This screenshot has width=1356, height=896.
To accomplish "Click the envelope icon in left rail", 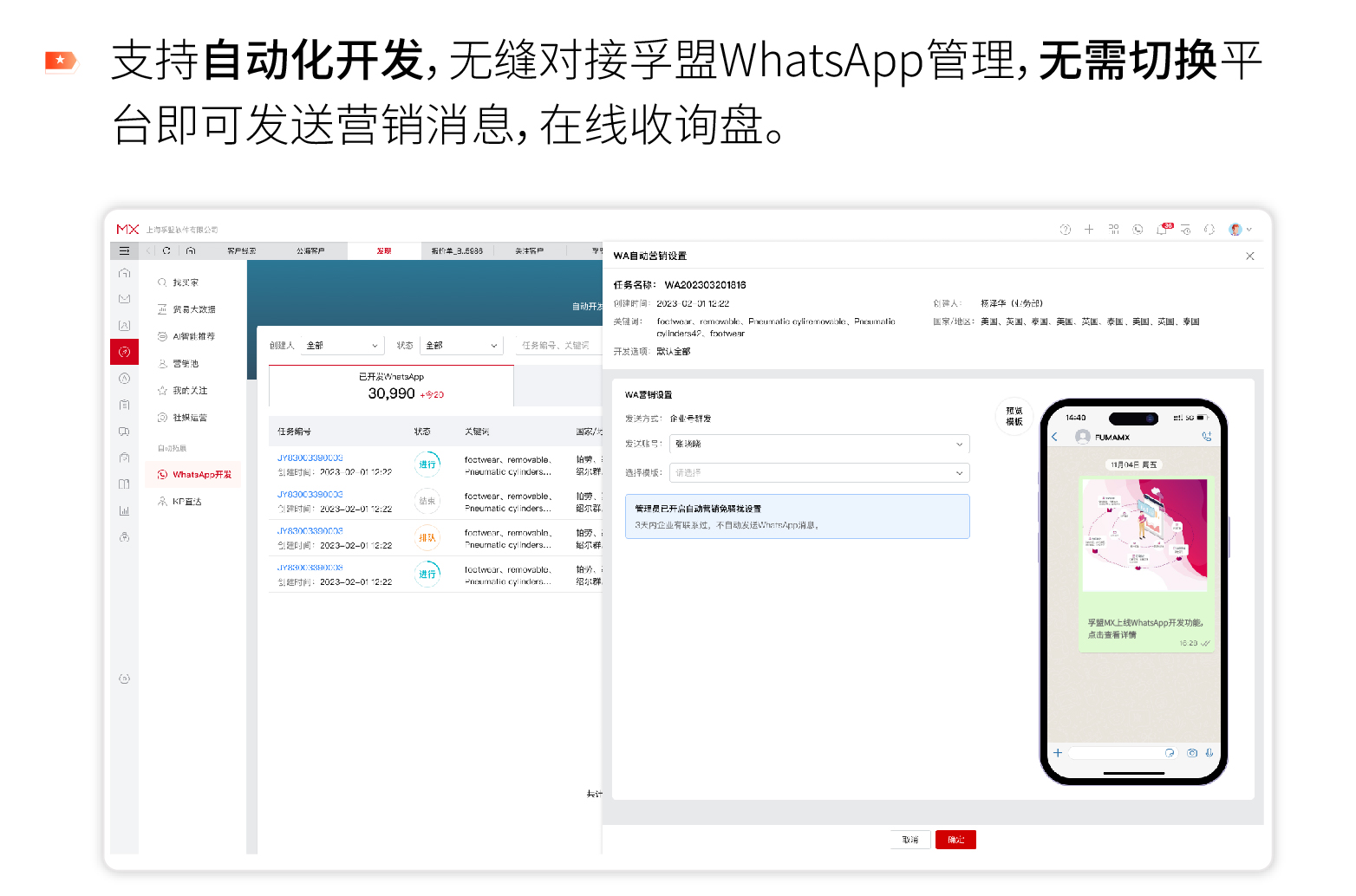I will tap(124, 298).
